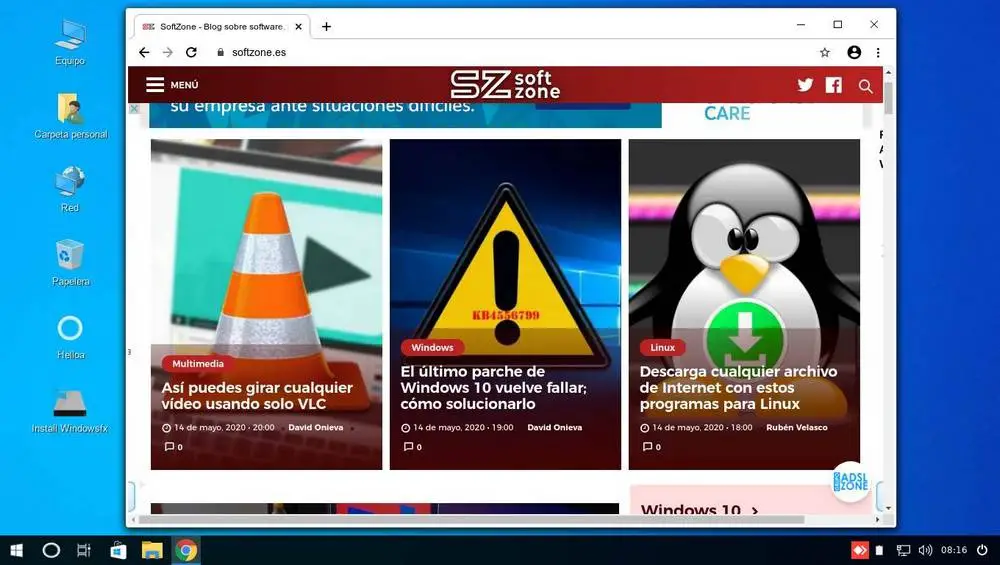Open the Equipo desktop icon
Image resolution: width=1000 pixels, height=565 pixels.
pyautogui.click(x=70, y=42)
